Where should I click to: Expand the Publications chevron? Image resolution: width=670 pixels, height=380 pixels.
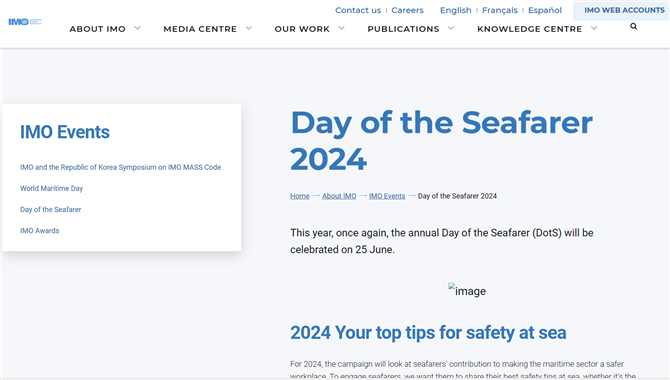(x=451, y=28)
